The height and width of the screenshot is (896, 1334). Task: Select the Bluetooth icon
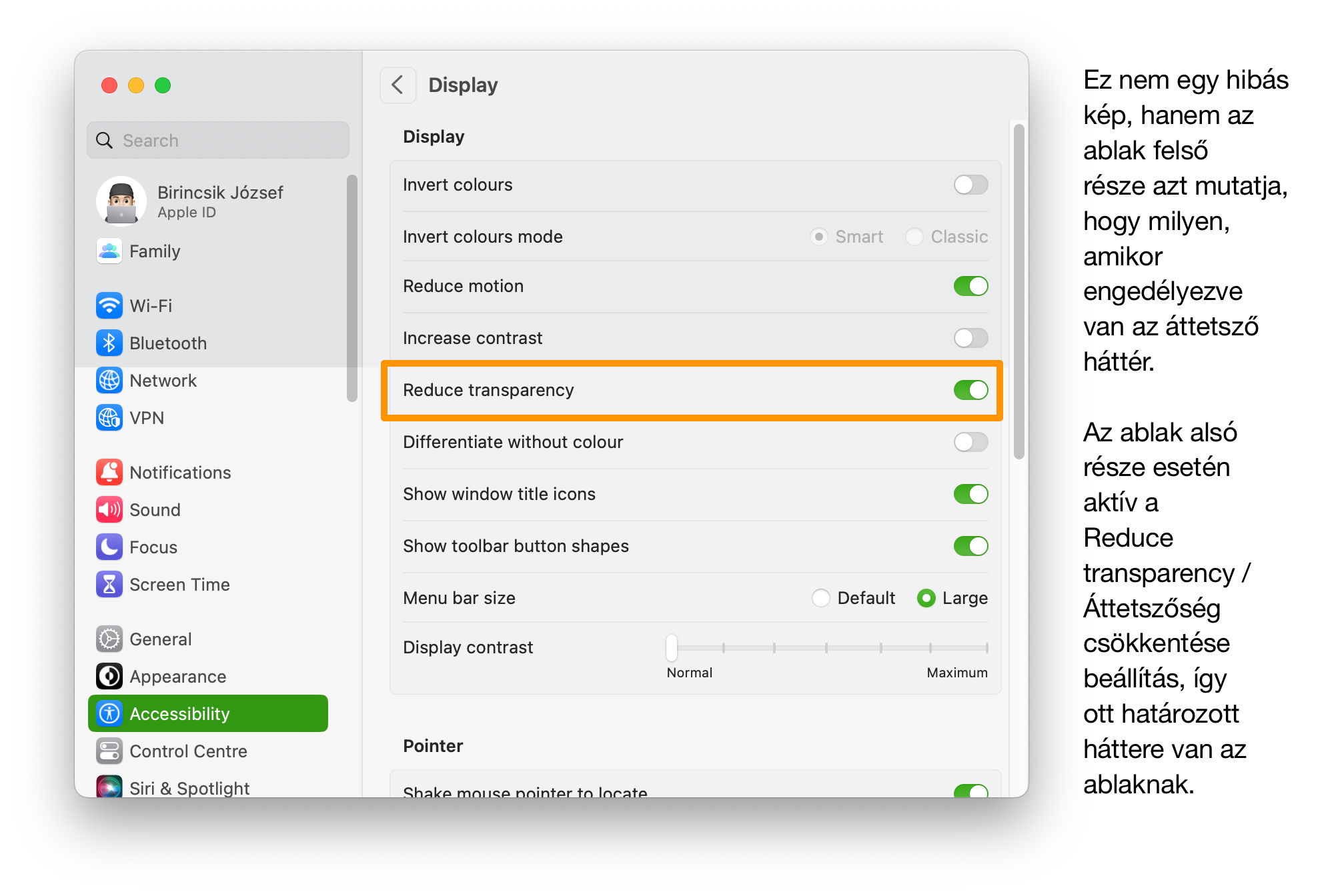(109, 343)
